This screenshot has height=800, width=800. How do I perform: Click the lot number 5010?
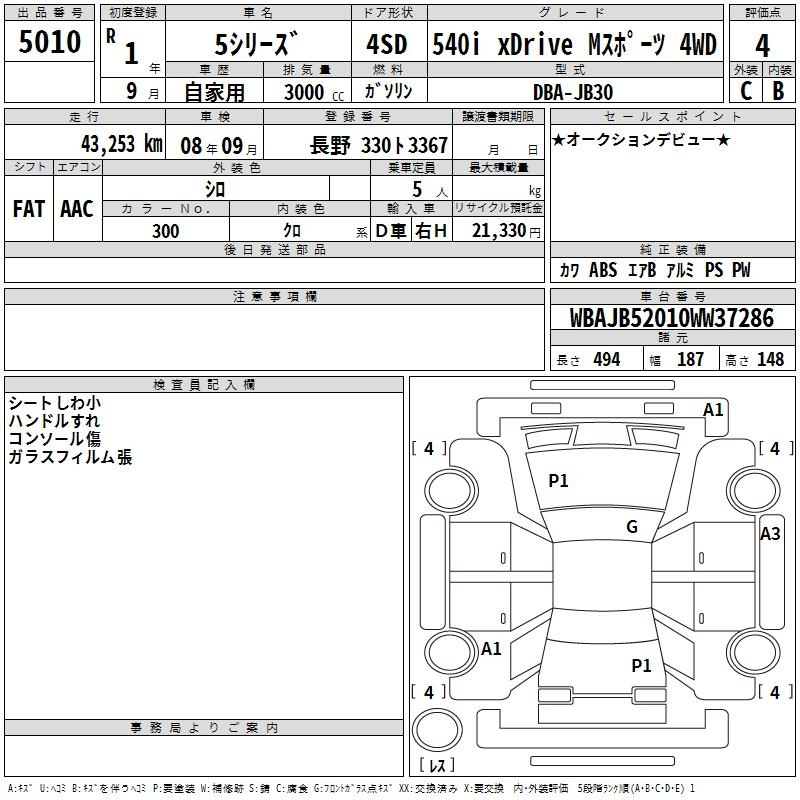(49, 41)
